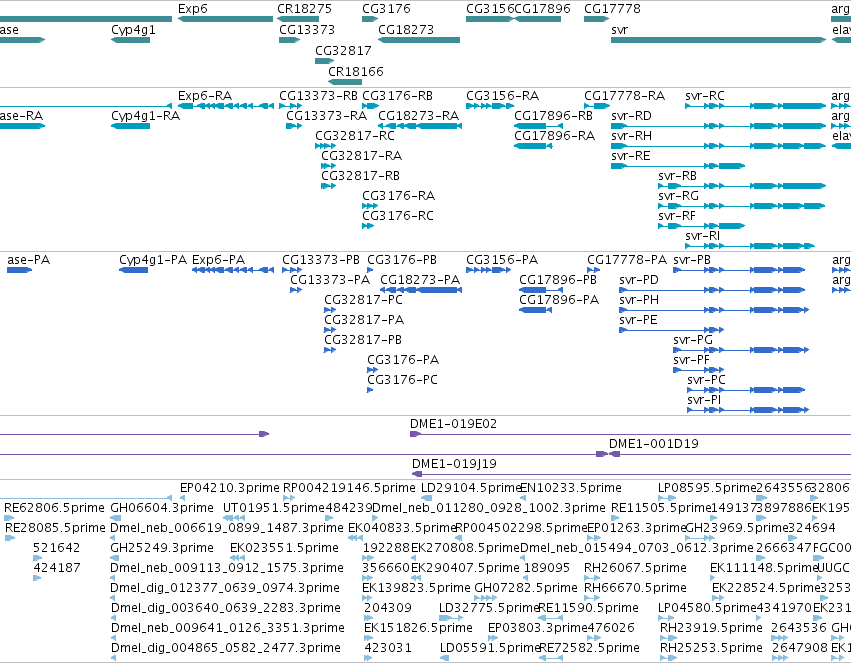Click the Cyp4g1-PA protein label
Viewport: 851px width, 663px height.
pos(153,260)
